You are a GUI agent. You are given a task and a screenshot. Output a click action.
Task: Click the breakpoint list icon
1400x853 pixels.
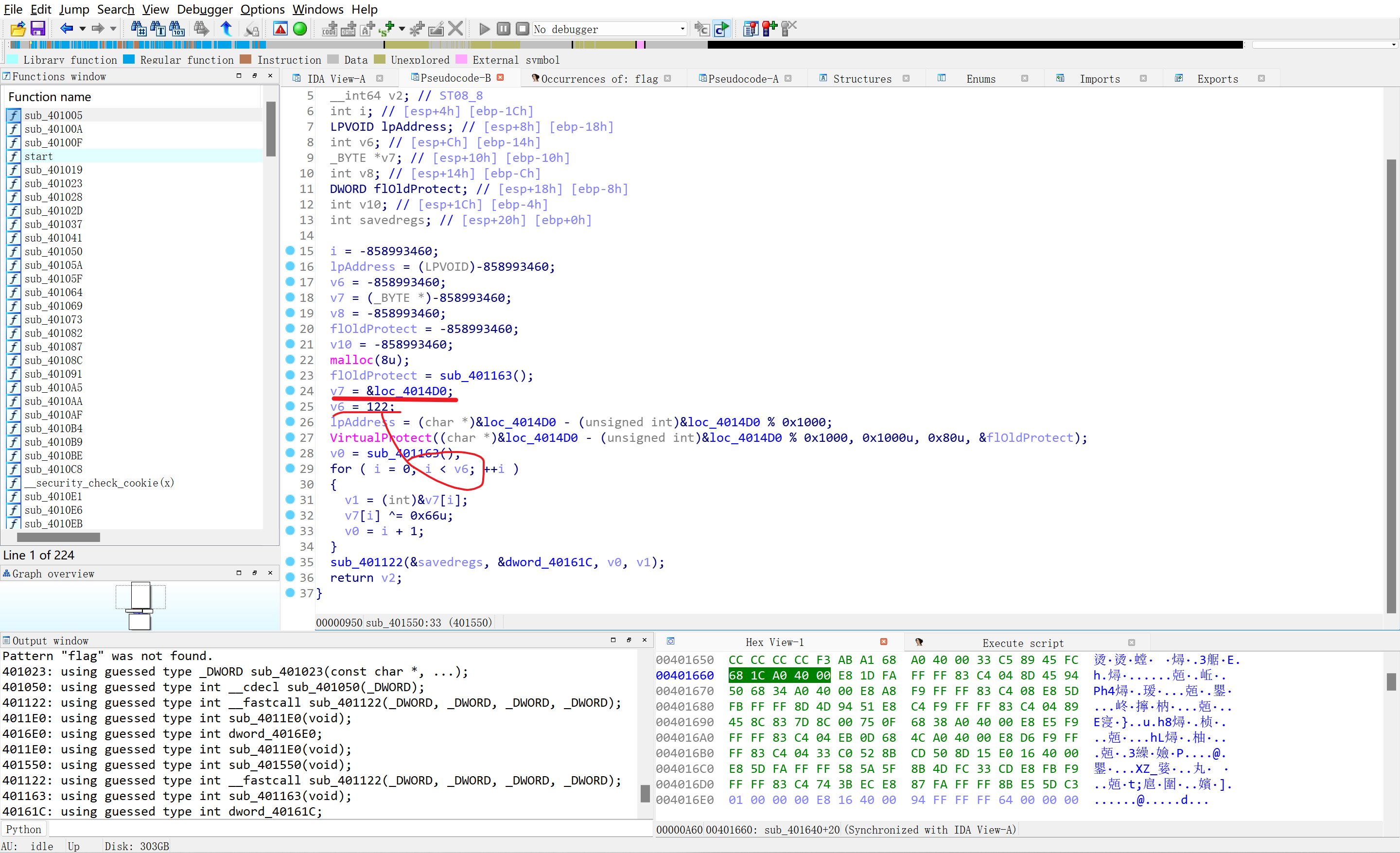pyautogui.click(x=750, y=28)
